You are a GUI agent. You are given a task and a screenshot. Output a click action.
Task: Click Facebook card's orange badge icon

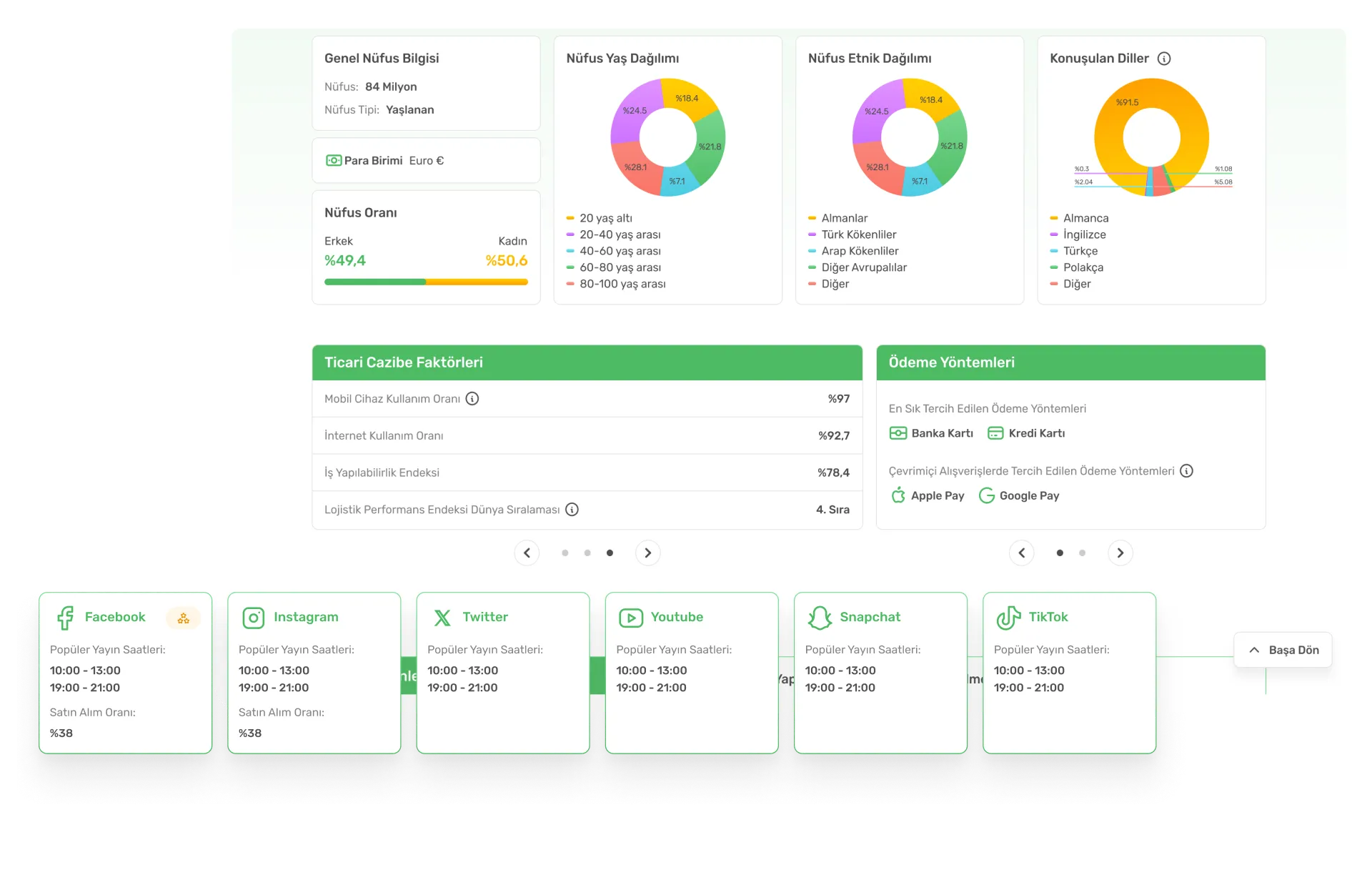(184, 618)
